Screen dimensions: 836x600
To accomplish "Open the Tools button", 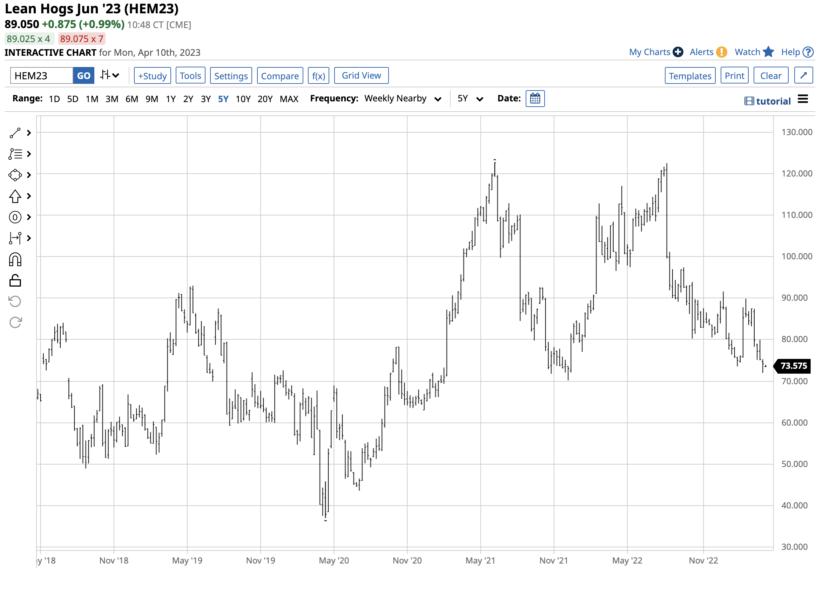I will point(190,76).
